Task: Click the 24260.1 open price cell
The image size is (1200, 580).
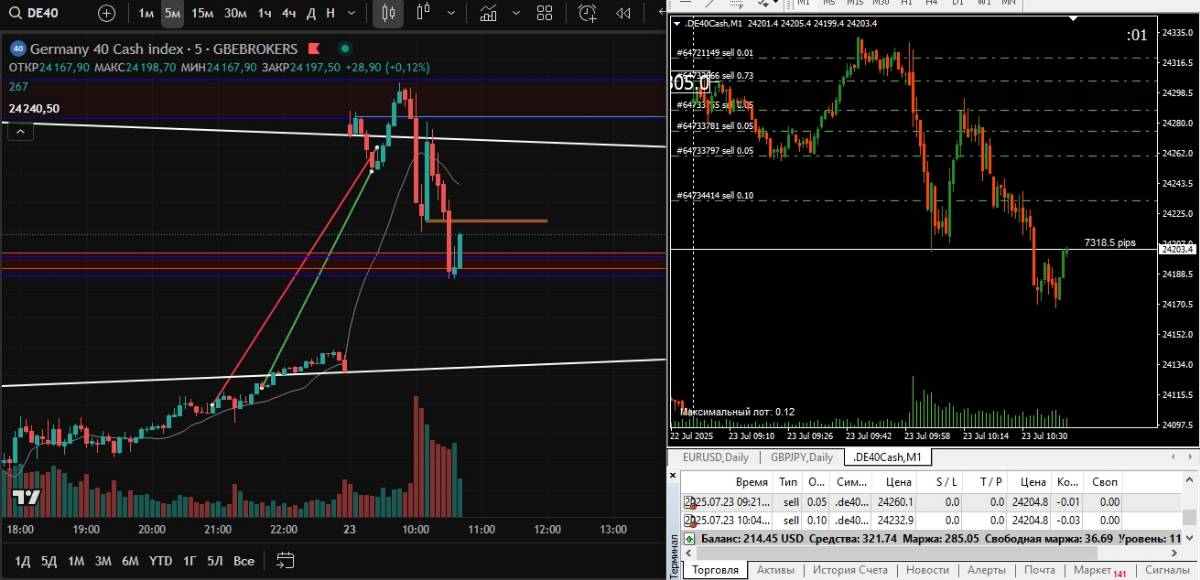Action: pos(893,502)
